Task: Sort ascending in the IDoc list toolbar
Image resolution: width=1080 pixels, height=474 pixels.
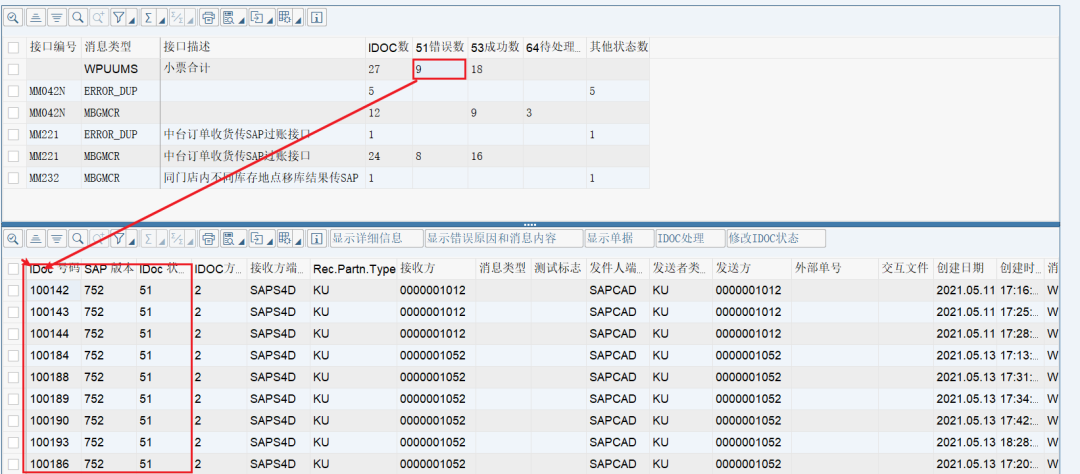Action: (36, 238)
